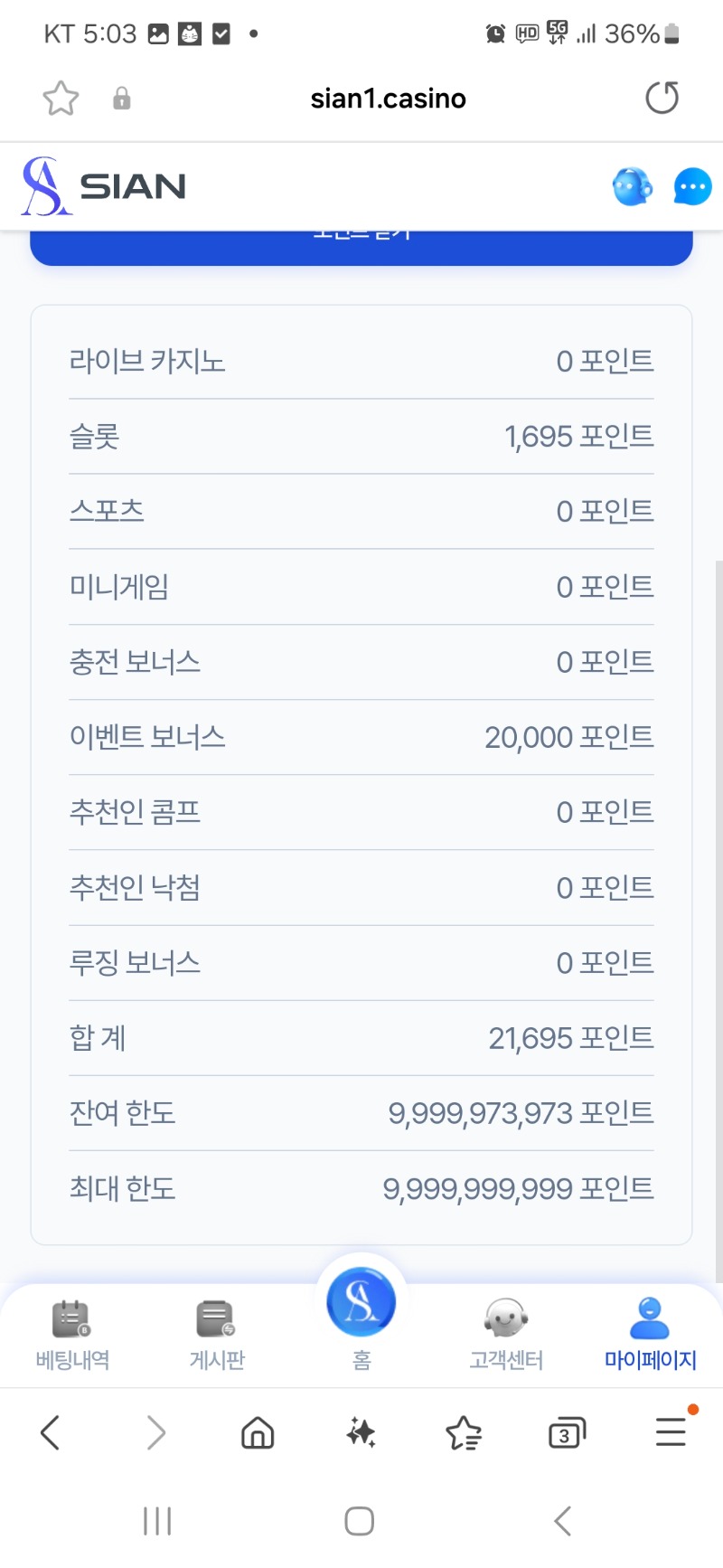723x1568 pixels.
Task: Open browser bookmarks list icon
Action: [x=464, y=1432]
